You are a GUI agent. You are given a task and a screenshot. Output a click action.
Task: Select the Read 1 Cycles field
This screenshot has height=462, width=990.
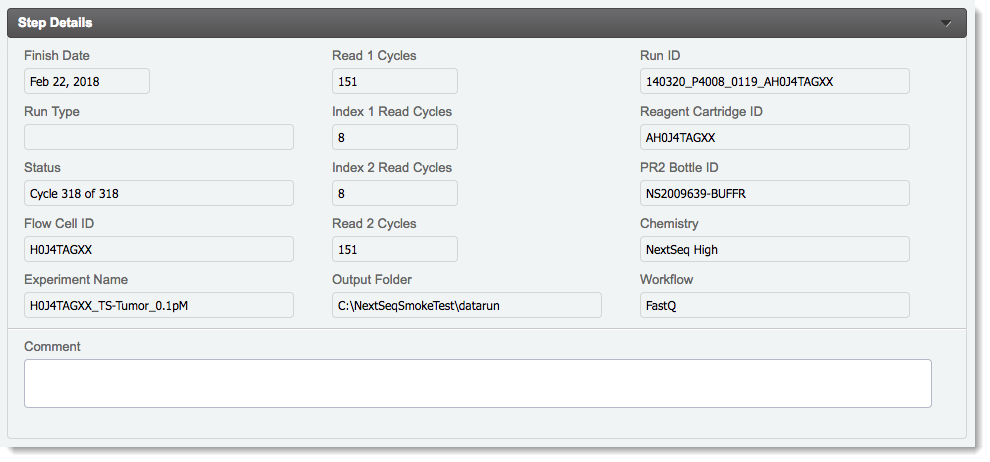(x=395, y=81)
